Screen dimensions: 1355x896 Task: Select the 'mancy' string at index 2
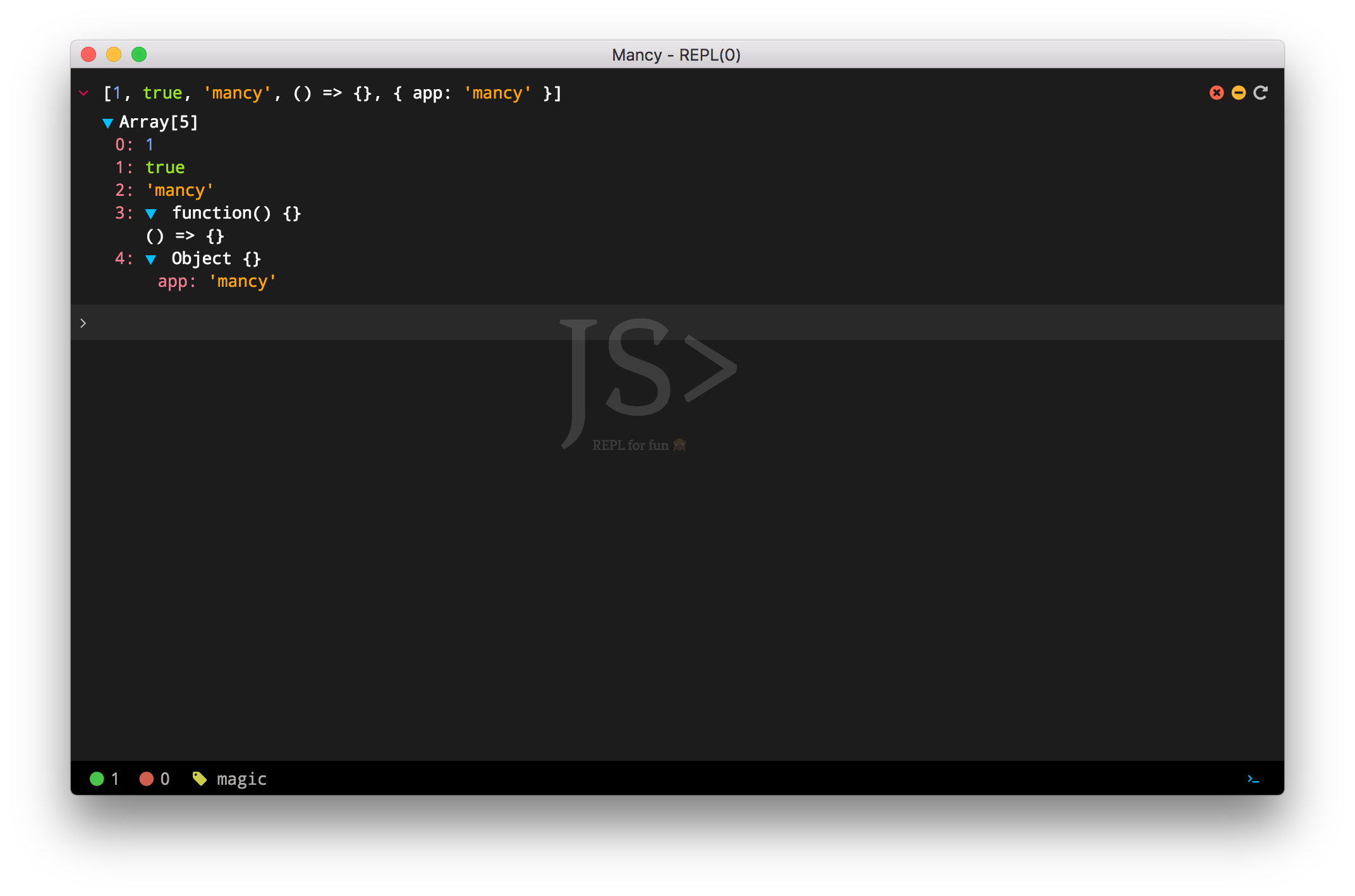pyautogui.click(x=179, y=190)
